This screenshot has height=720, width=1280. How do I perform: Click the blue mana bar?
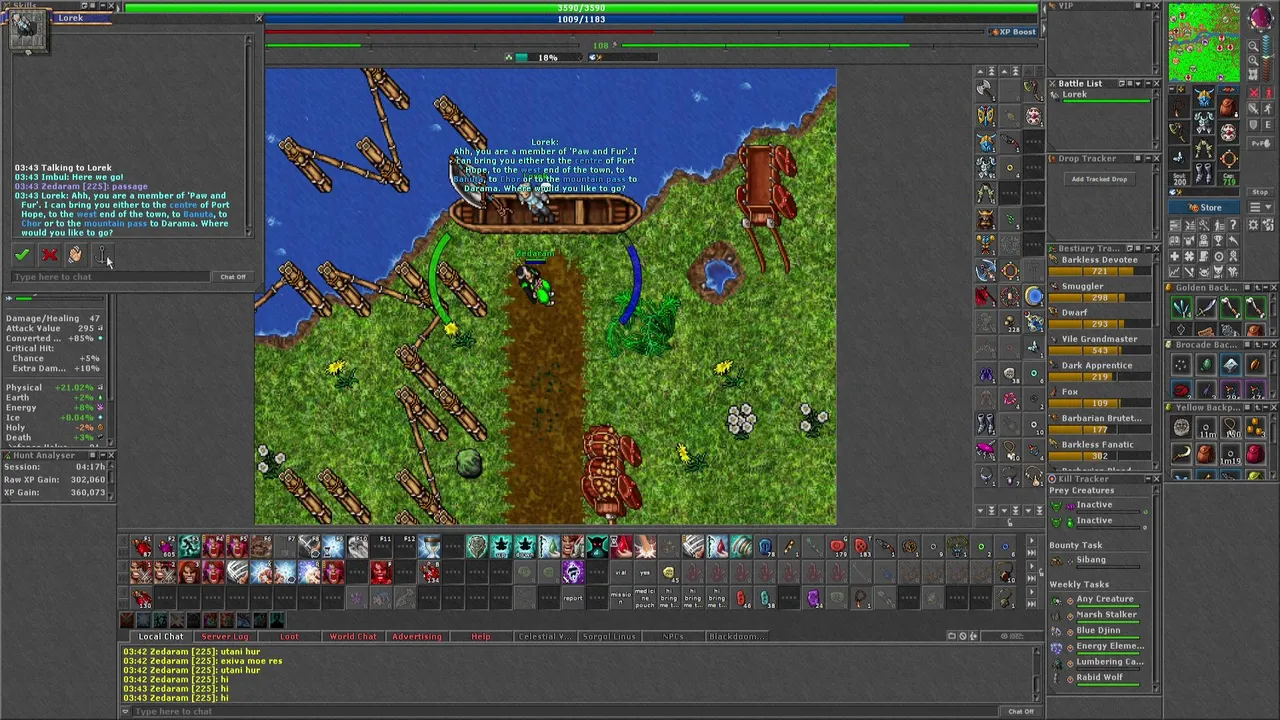click(581, 19)
